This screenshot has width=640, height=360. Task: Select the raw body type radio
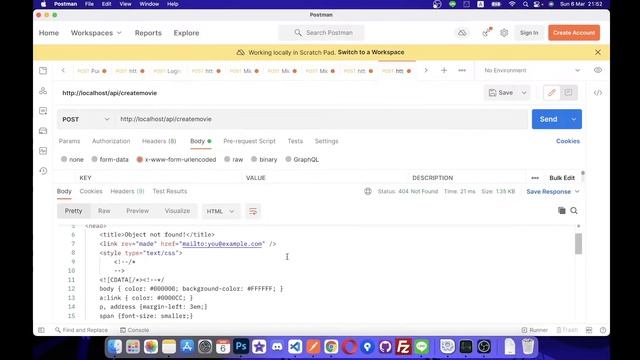coord(227,159)
